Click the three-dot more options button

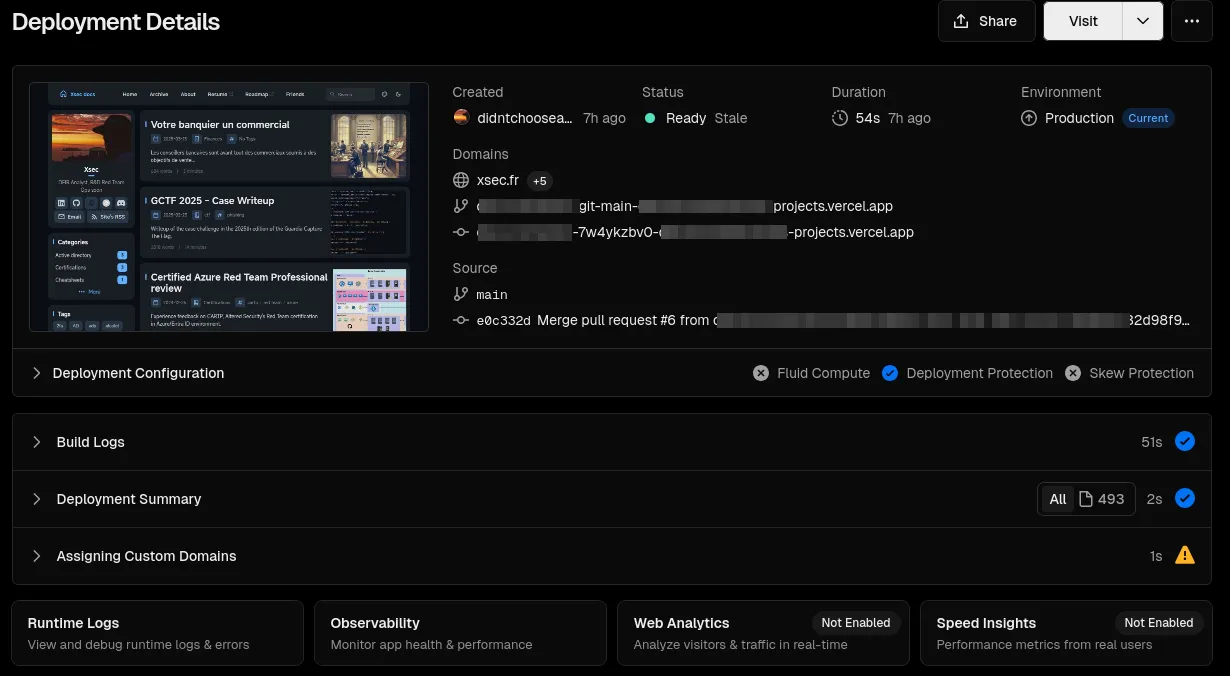(x=1191, y=21)
